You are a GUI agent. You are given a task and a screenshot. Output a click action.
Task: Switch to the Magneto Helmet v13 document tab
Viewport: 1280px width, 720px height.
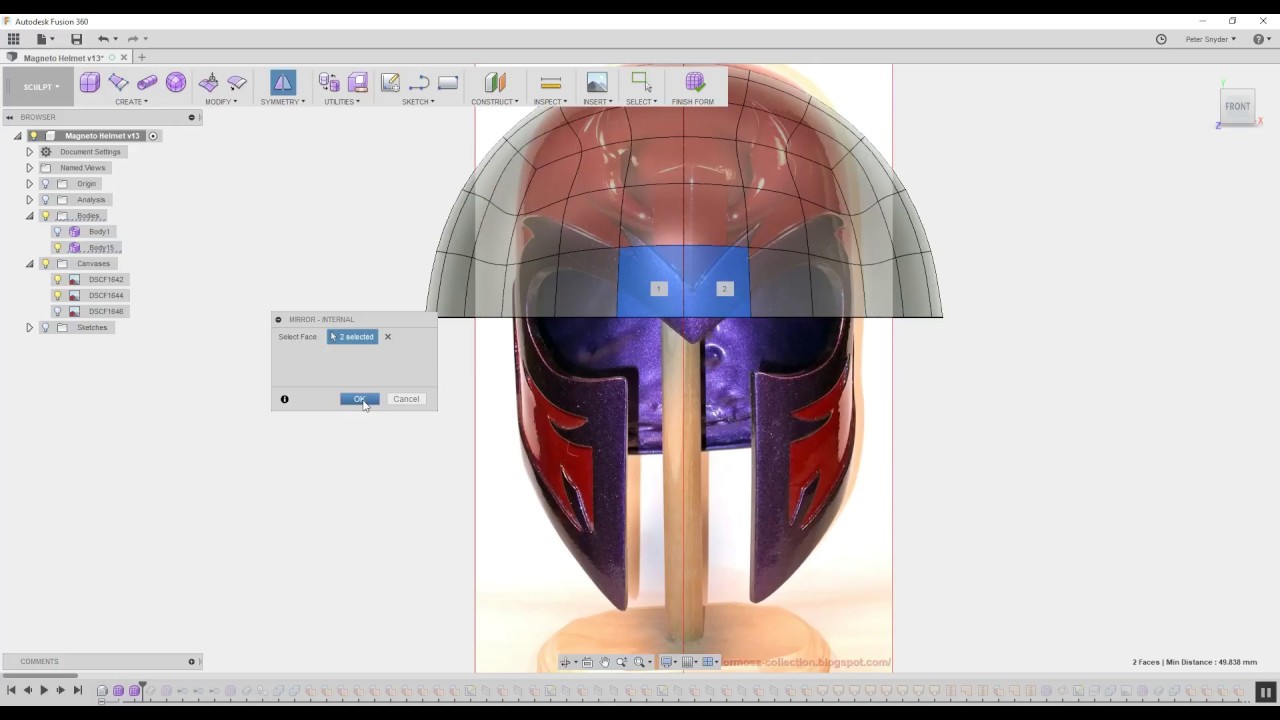[63, 58]
